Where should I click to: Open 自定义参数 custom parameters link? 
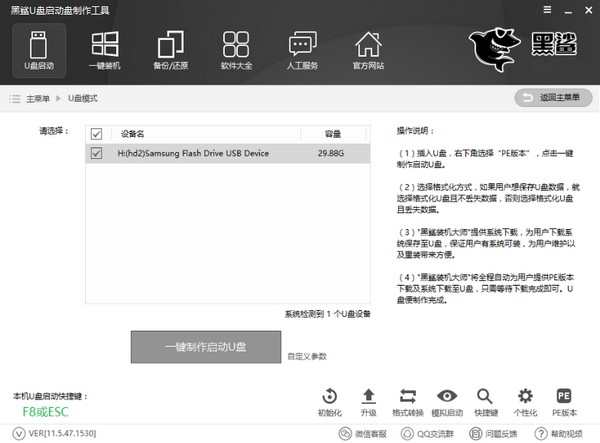click(x=306, y=355)
